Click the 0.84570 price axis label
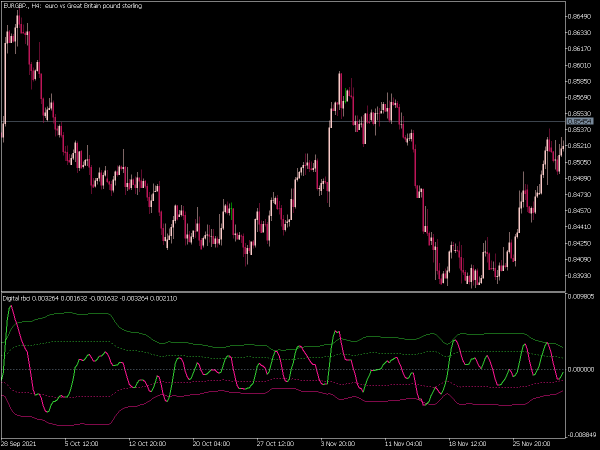 (580, 211)
